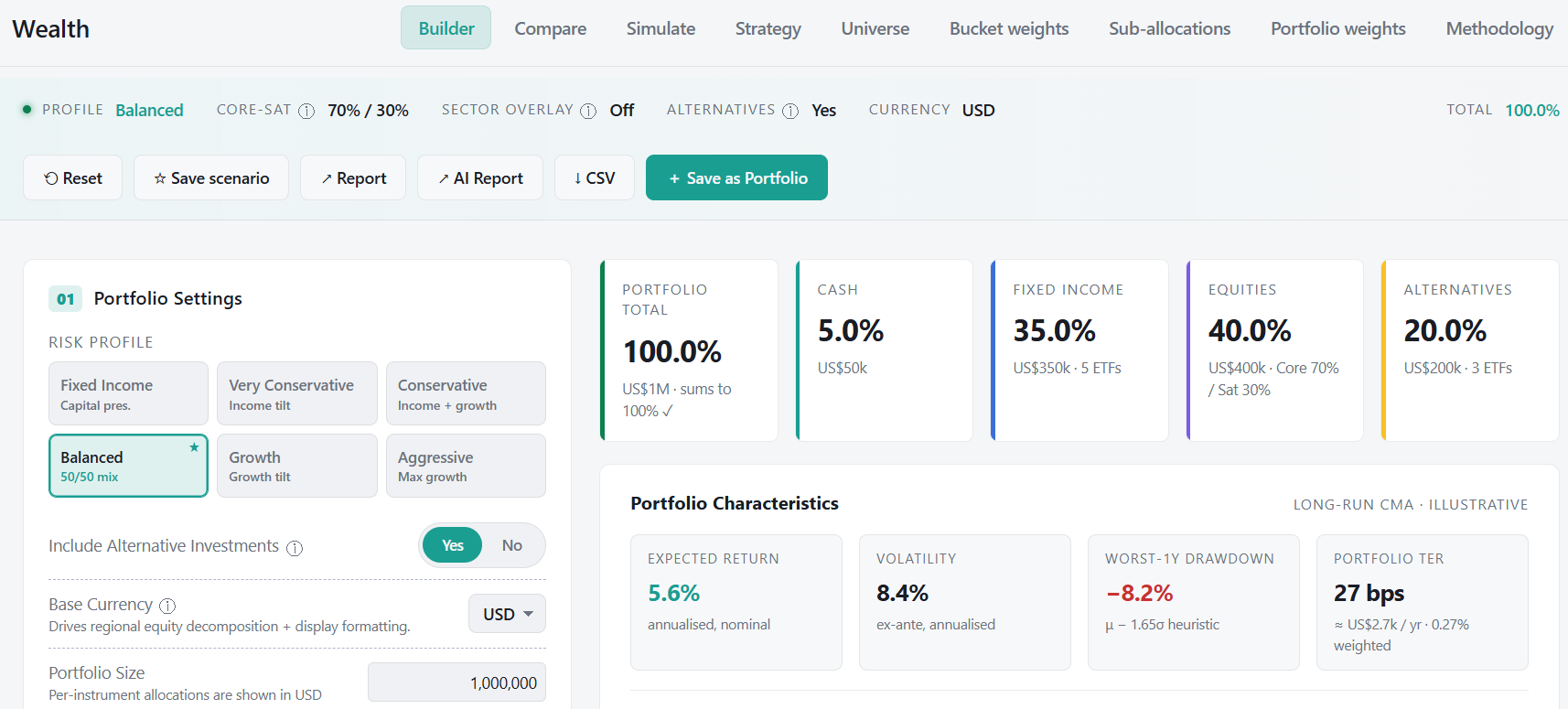
Task: Open the Sub-allocations tab
Action: pyautogui.click(x=1170, y=28)
